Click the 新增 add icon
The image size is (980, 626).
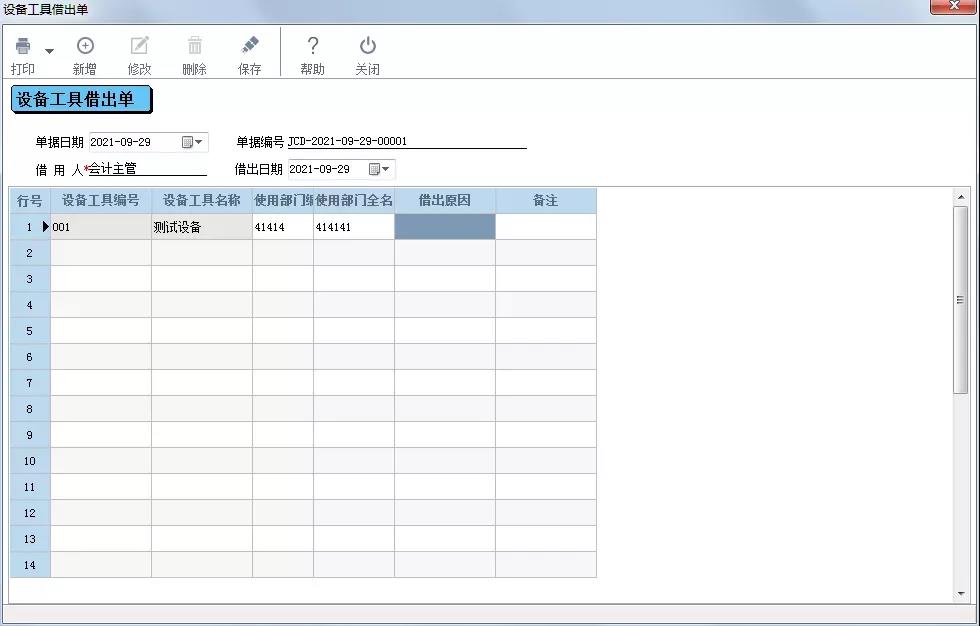click(x=85, y=46)
